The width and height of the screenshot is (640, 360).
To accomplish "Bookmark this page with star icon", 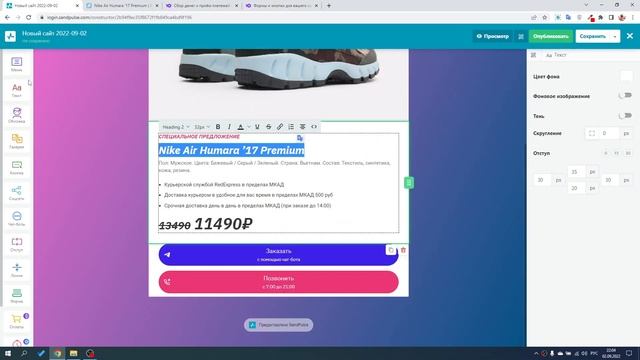I will pos(544,18).
